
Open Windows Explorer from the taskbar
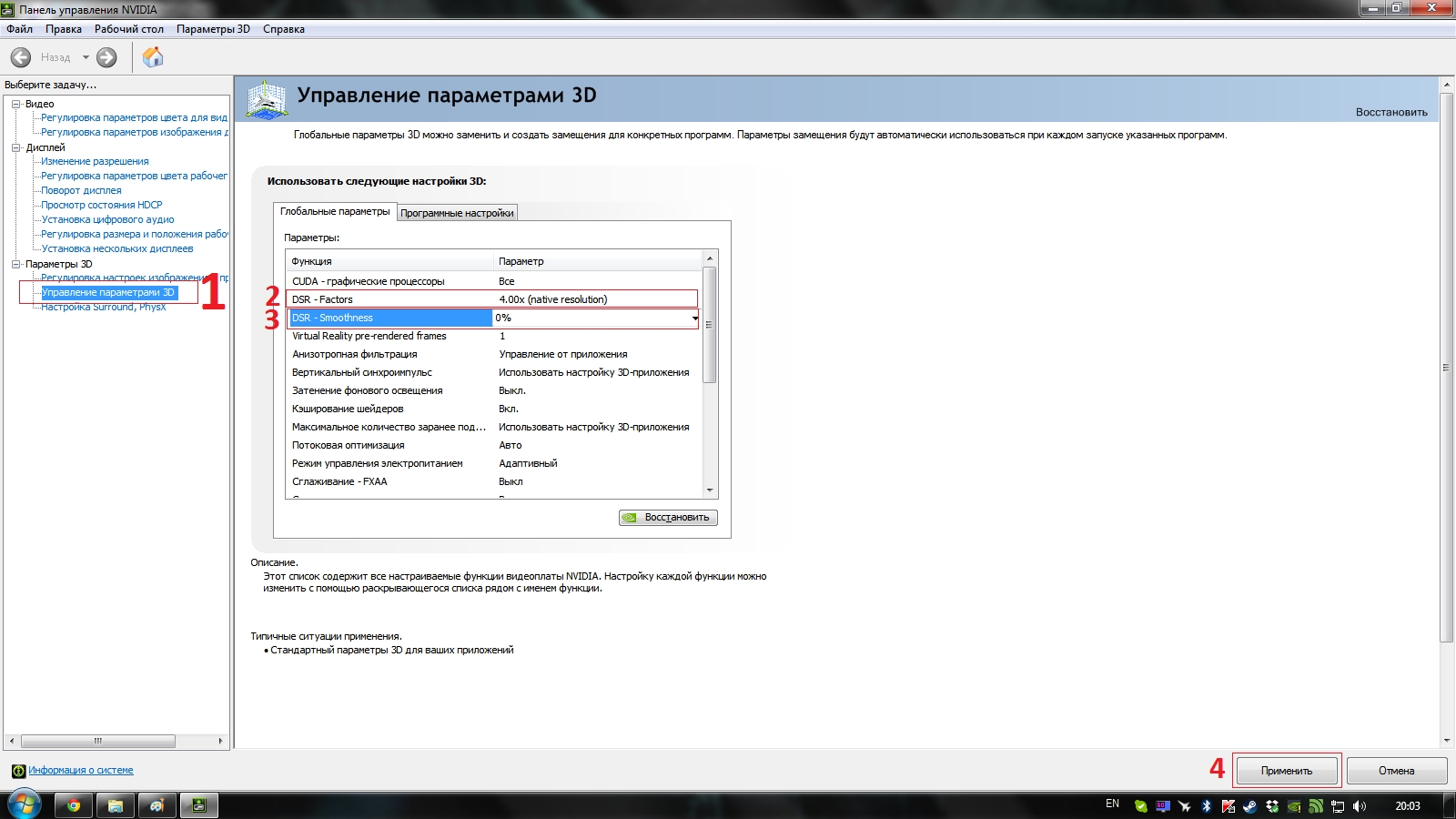[116, 805]
